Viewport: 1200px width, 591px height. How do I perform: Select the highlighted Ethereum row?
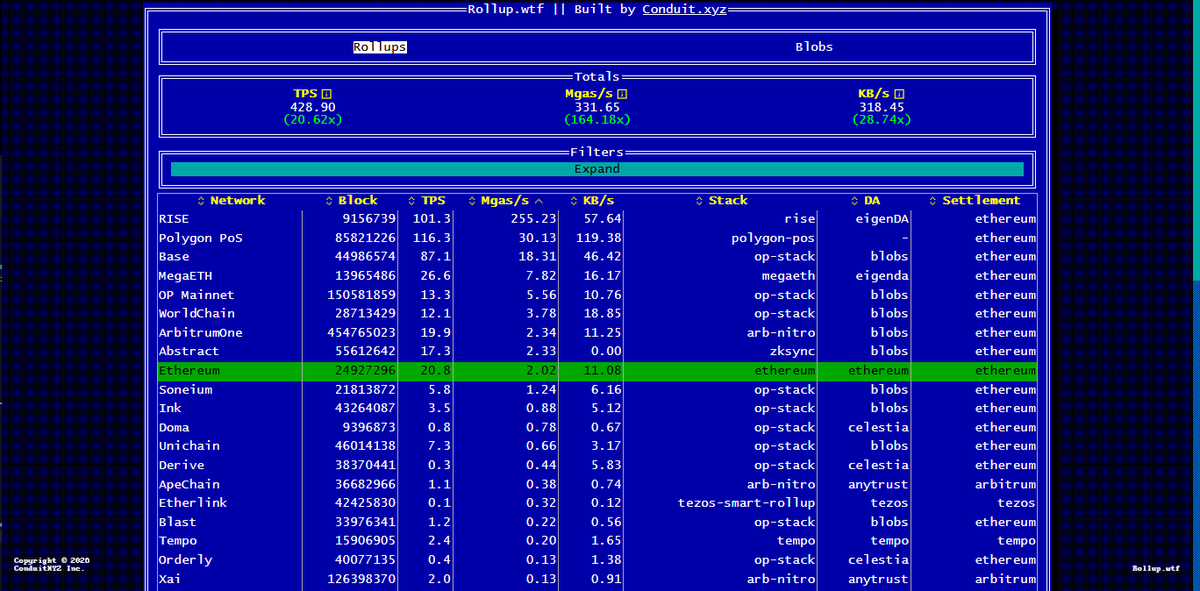597,371
